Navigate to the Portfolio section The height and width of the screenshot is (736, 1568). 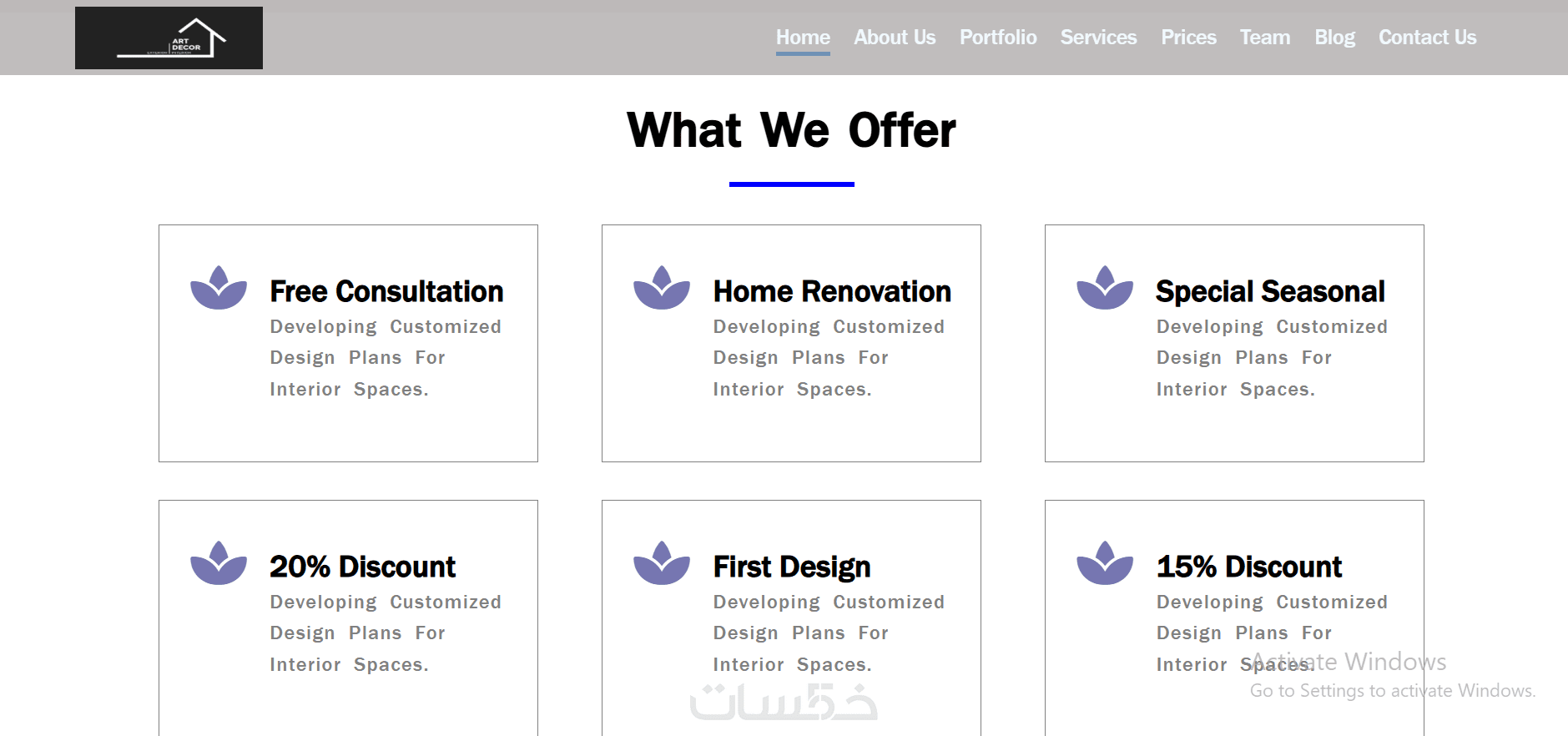coord(998,38)
